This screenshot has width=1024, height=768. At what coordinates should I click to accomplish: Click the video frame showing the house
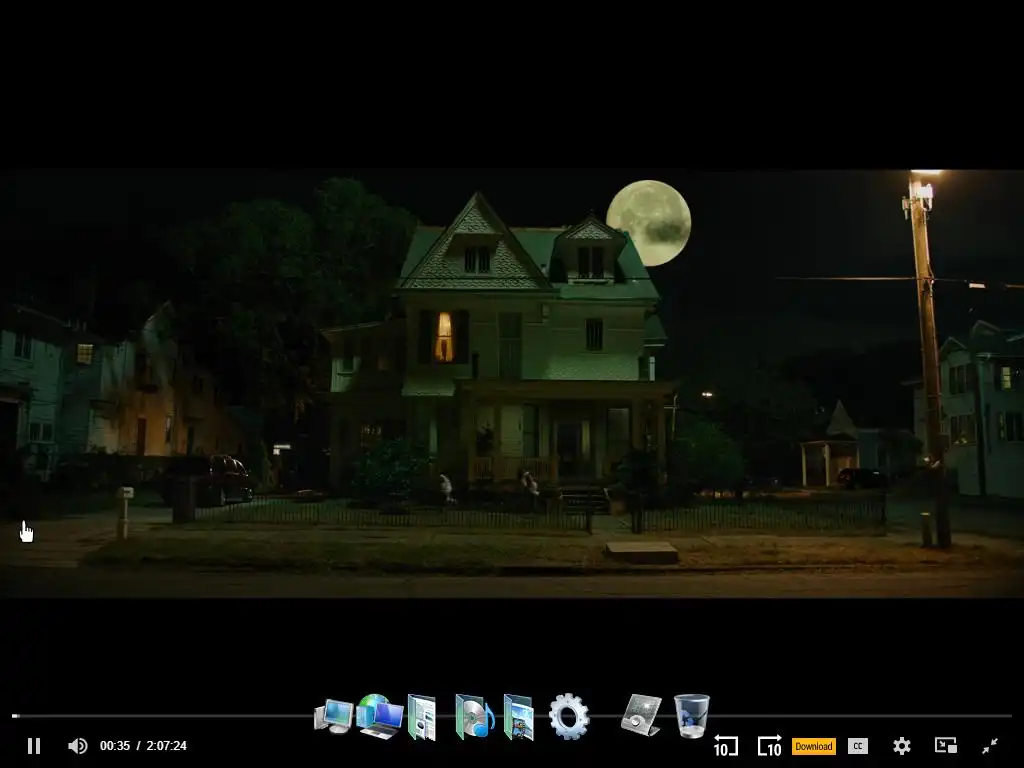[512, 384]
